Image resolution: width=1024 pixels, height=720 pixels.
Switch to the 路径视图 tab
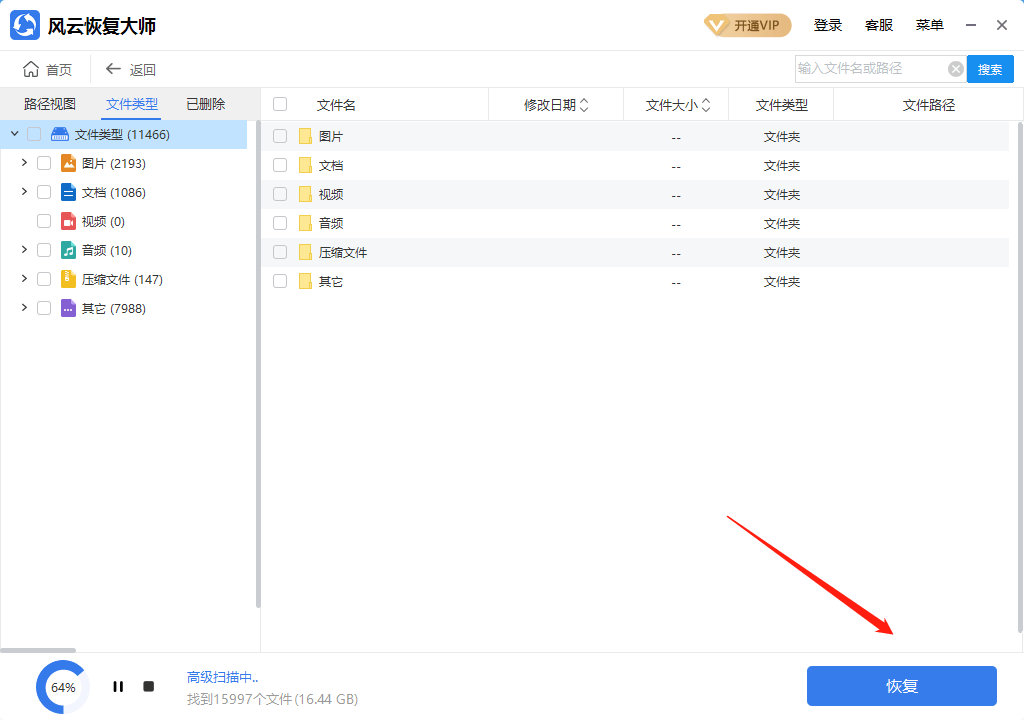pos(50,104)
